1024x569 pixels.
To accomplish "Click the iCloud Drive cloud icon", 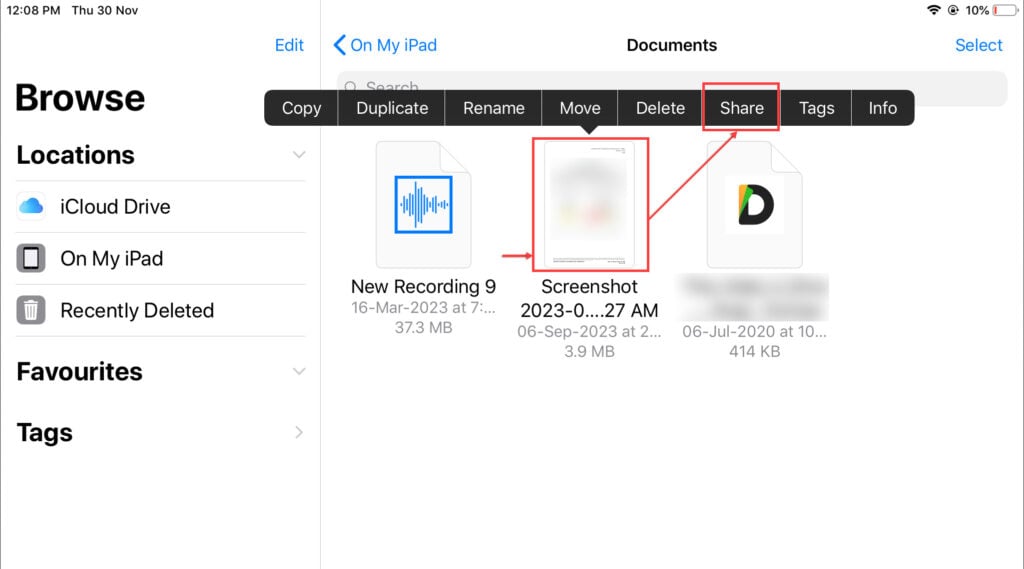I will (31, 206).
